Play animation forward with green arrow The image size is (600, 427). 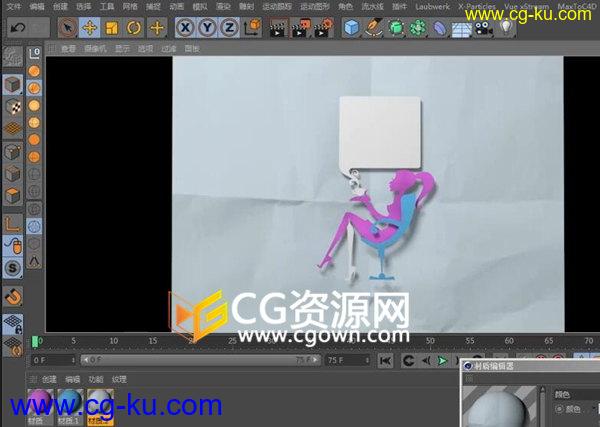tap(442, 360)
